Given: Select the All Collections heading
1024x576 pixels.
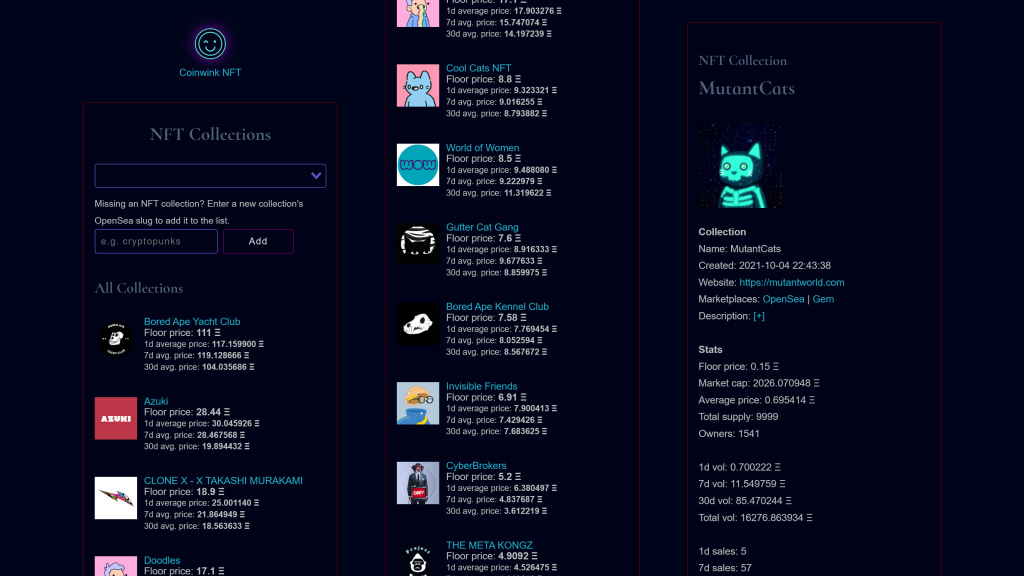Looking at the screenshot, I should (138, 288).
